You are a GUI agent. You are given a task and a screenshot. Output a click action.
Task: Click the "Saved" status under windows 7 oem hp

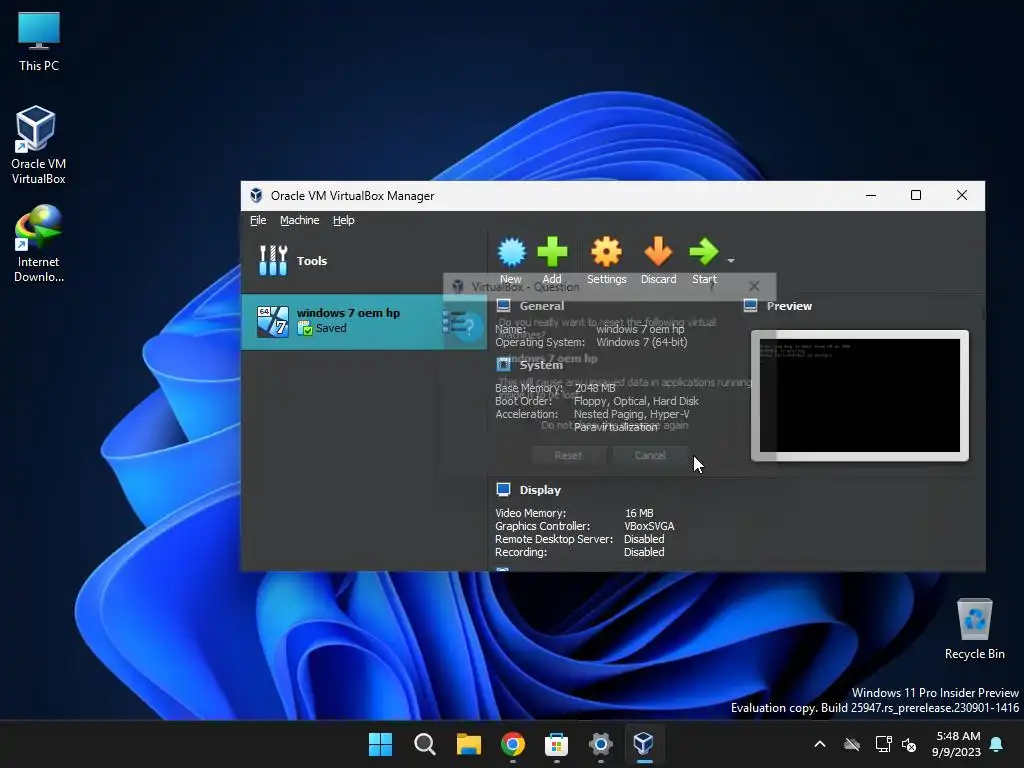[x=331, y=328]
